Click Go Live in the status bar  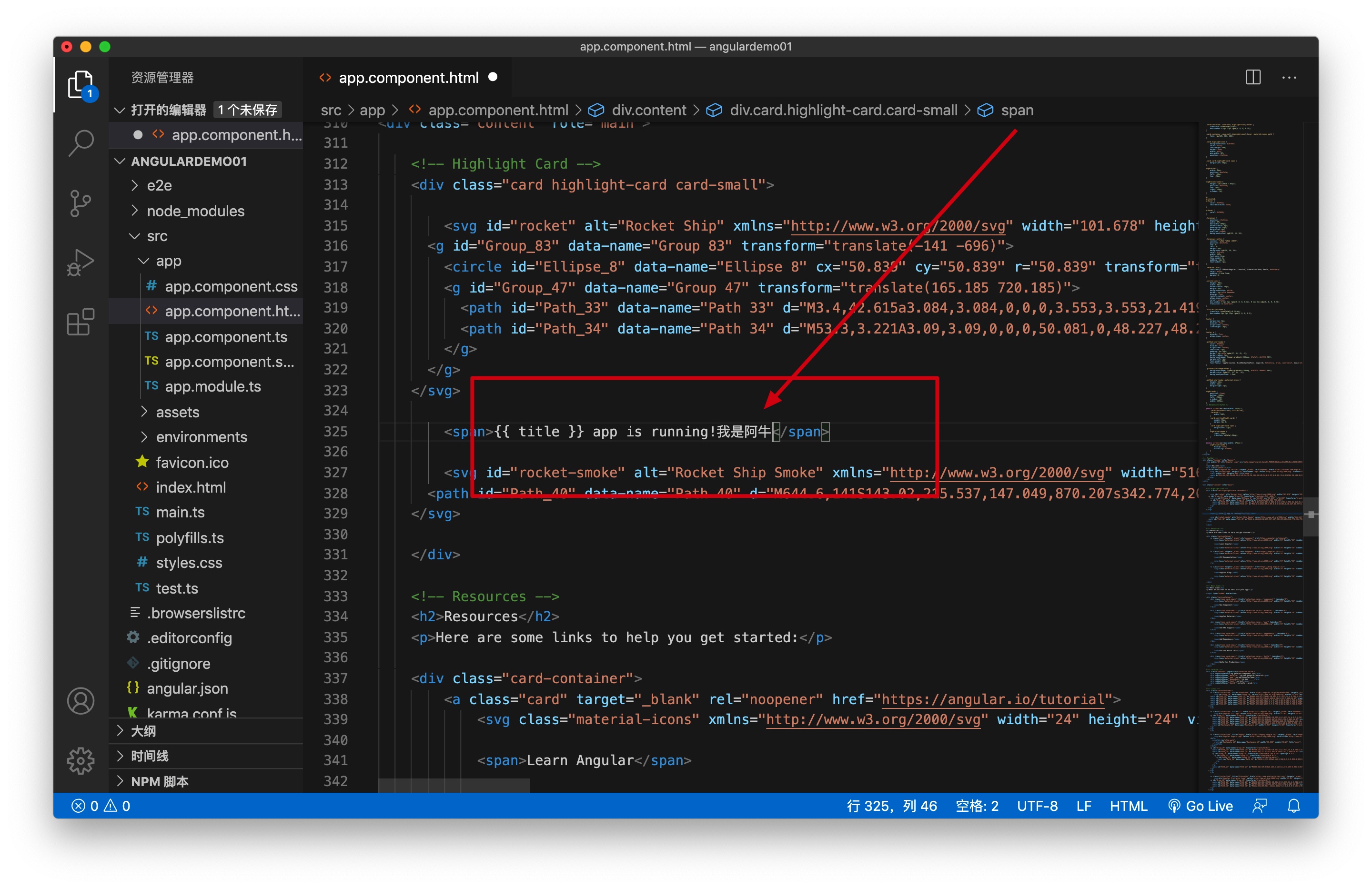click(1201, 806)
